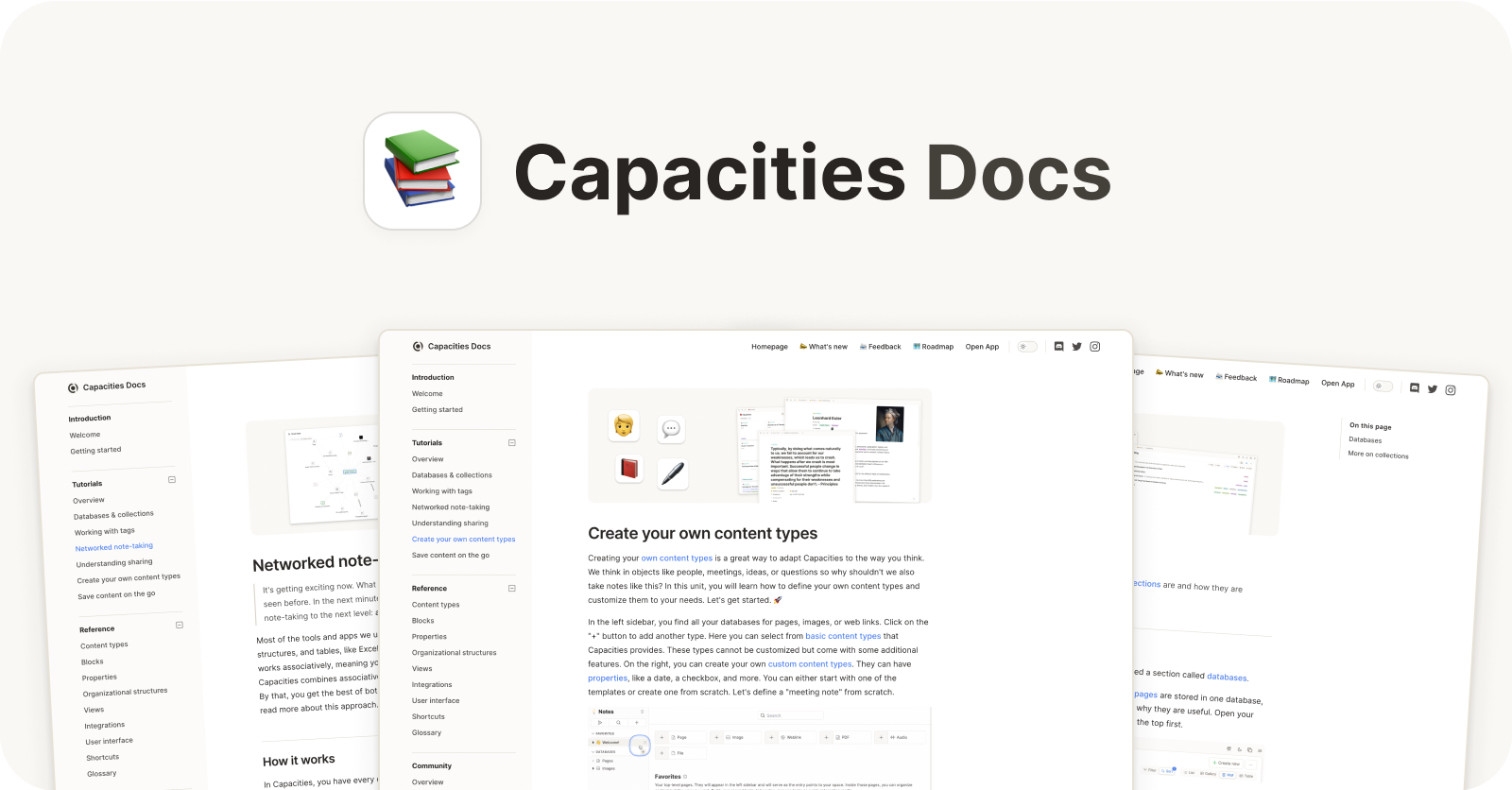Open 'Integrations' in center window sidebar
This screenshot has height=790, width=1512.
pos(432,685)
